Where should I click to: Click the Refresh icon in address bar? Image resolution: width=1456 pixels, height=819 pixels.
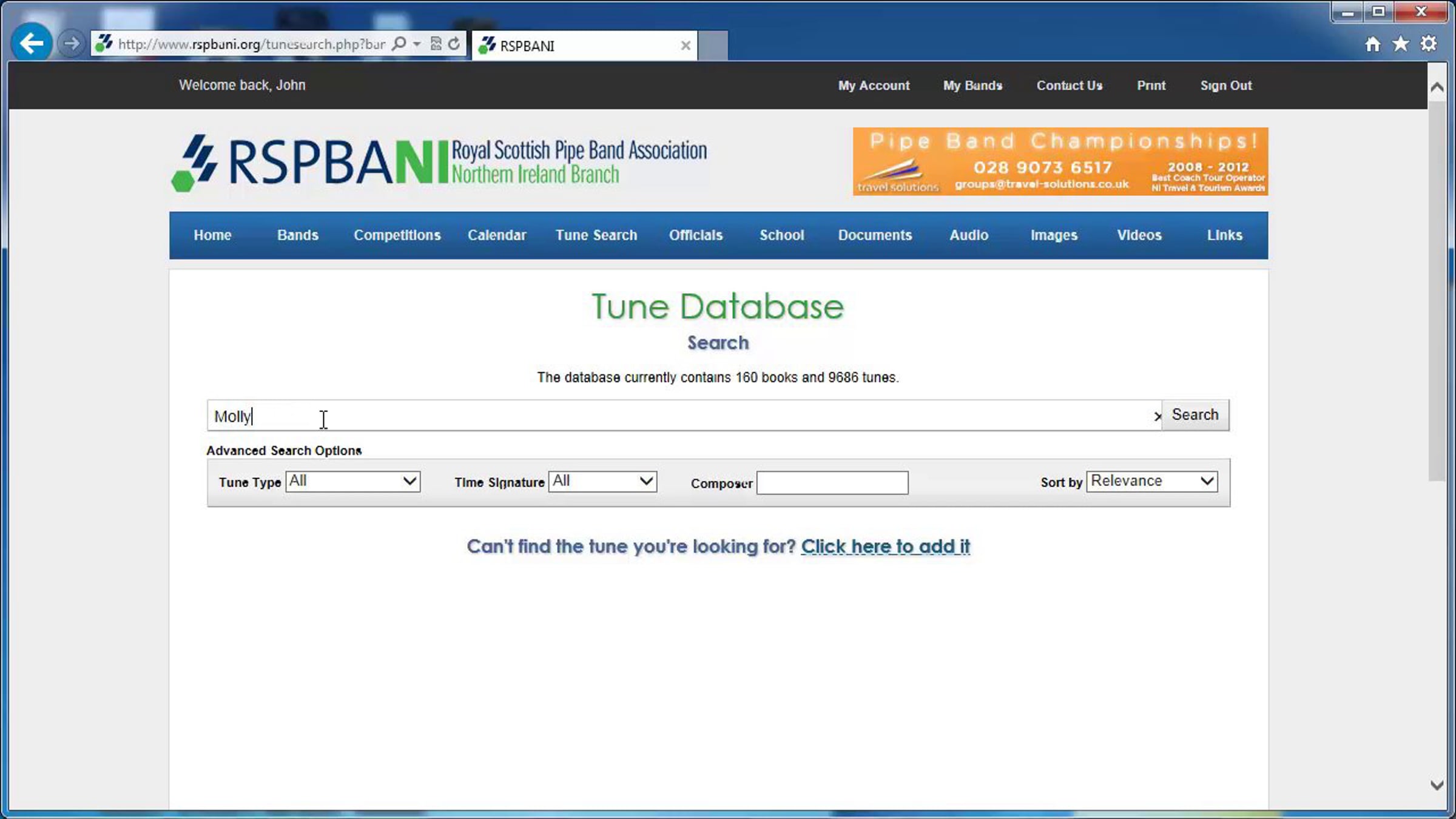click(x=454, y=44)
